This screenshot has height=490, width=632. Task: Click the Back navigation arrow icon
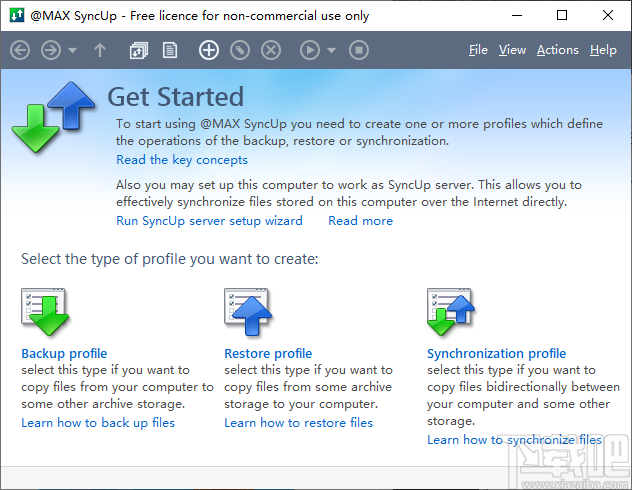click(20, 50)
